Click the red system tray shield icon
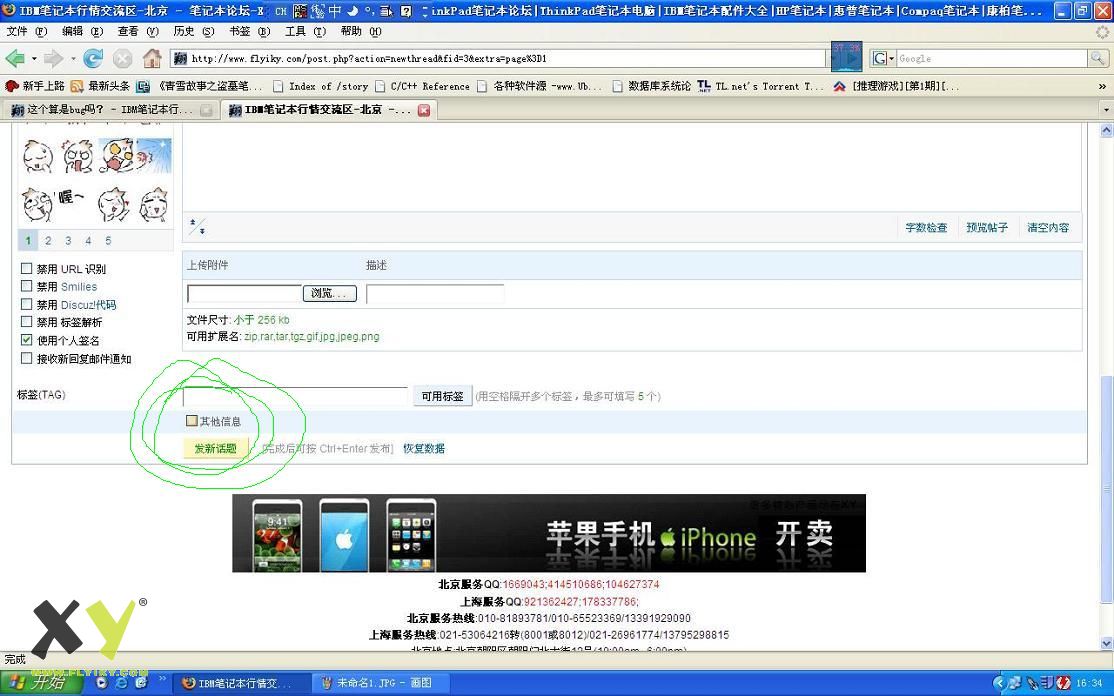1114x696 pixels. tap(1063, 683)
